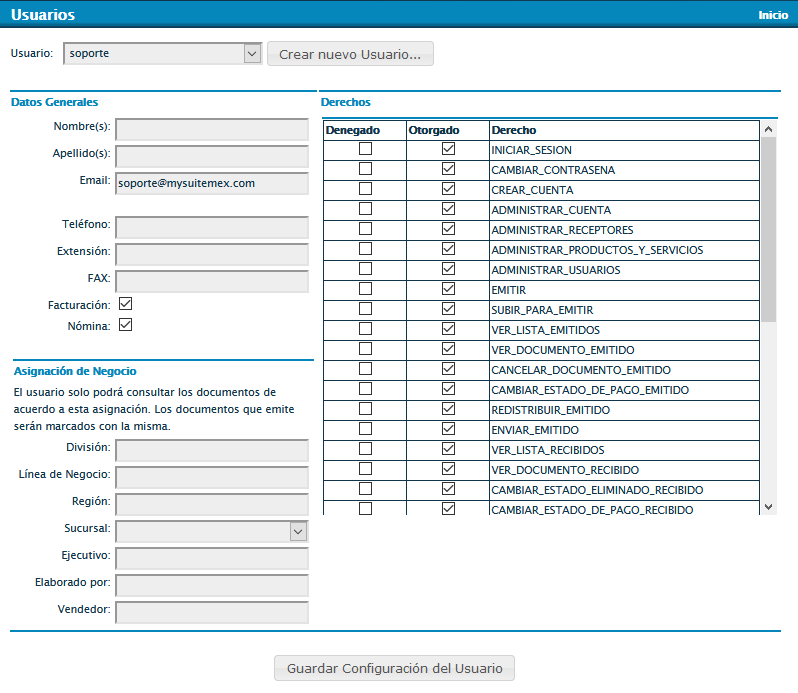
Task: Focus the Teléfono input field
Action: tap(212, 227)
